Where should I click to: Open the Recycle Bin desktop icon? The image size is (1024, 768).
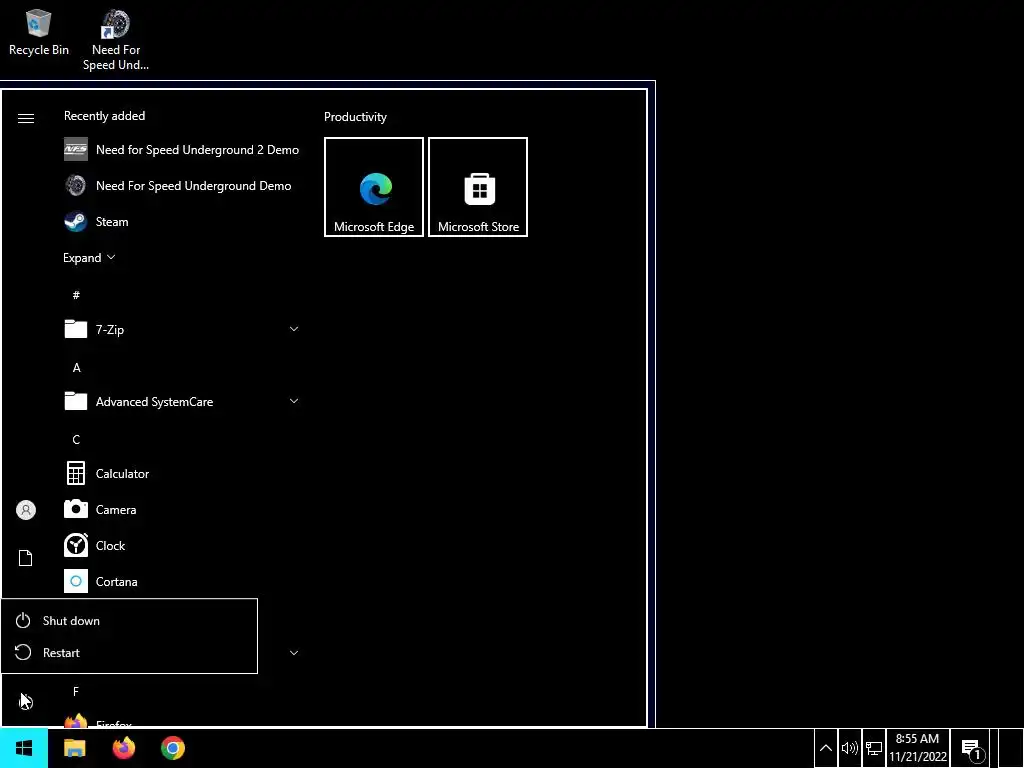pos(39,33)
